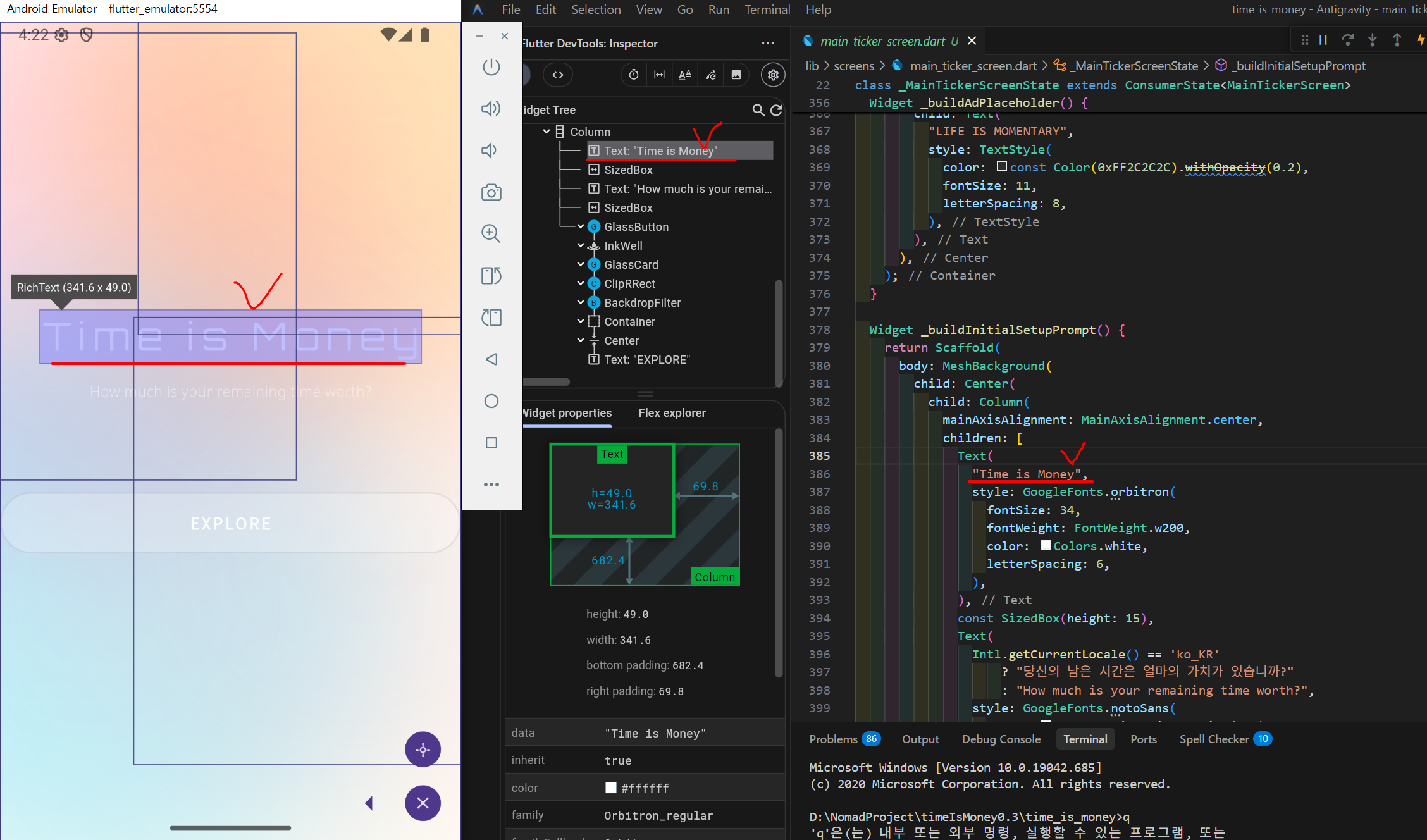Search the widget tree

758,110
